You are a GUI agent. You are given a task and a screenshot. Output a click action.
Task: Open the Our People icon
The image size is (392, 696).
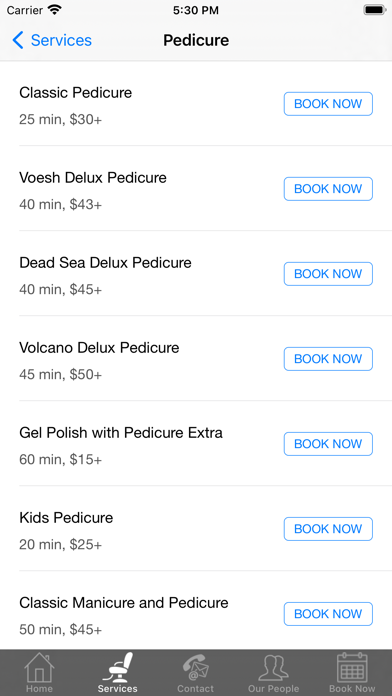tap(273, 667)
